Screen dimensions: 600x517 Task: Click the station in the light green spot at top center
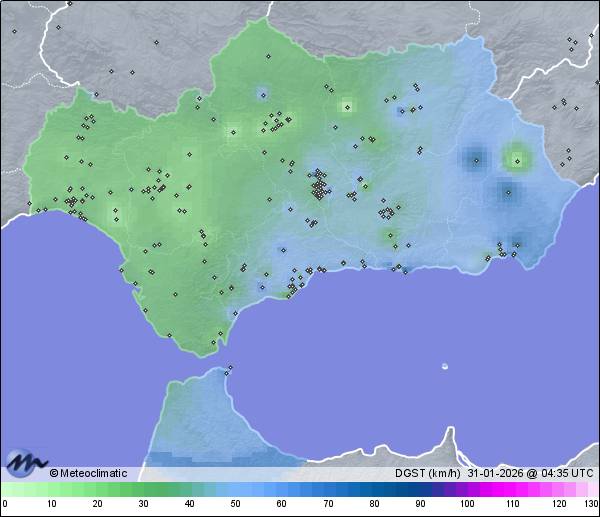(347, 106)
